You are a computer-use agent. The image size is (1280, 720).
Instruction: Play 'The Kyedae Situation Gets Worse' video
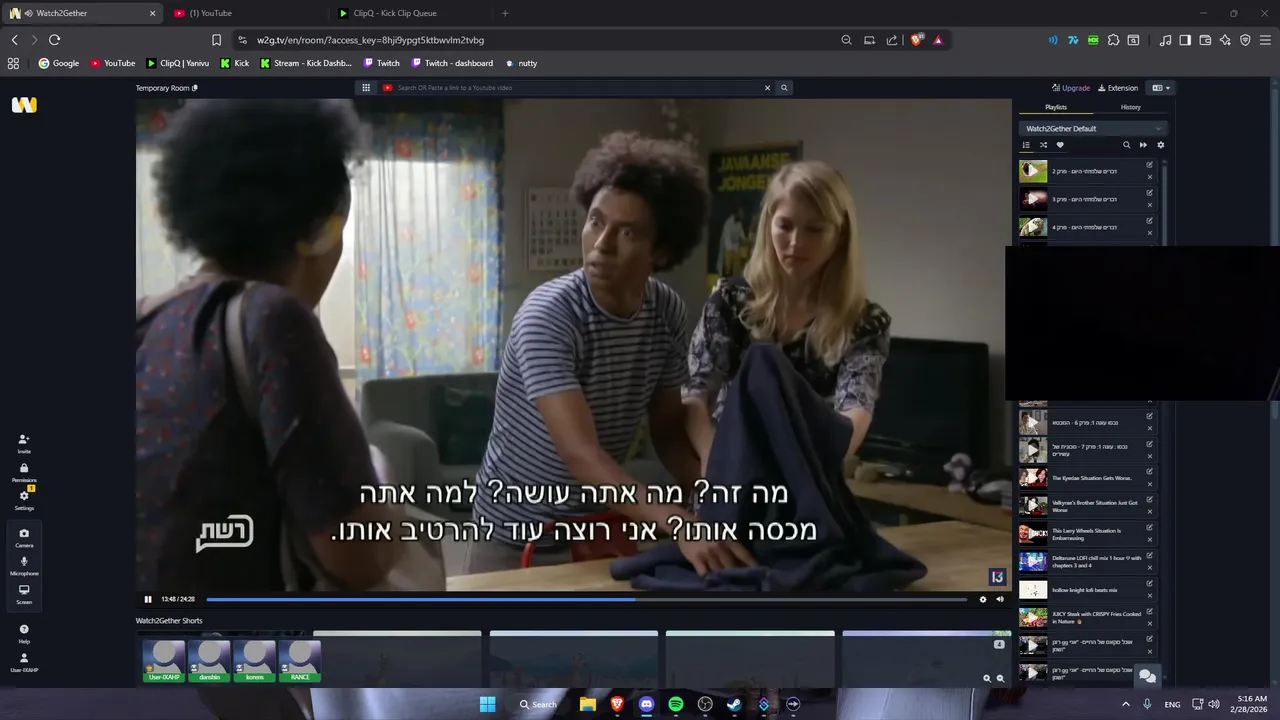pyautogui.click(x=1033, y=478)
